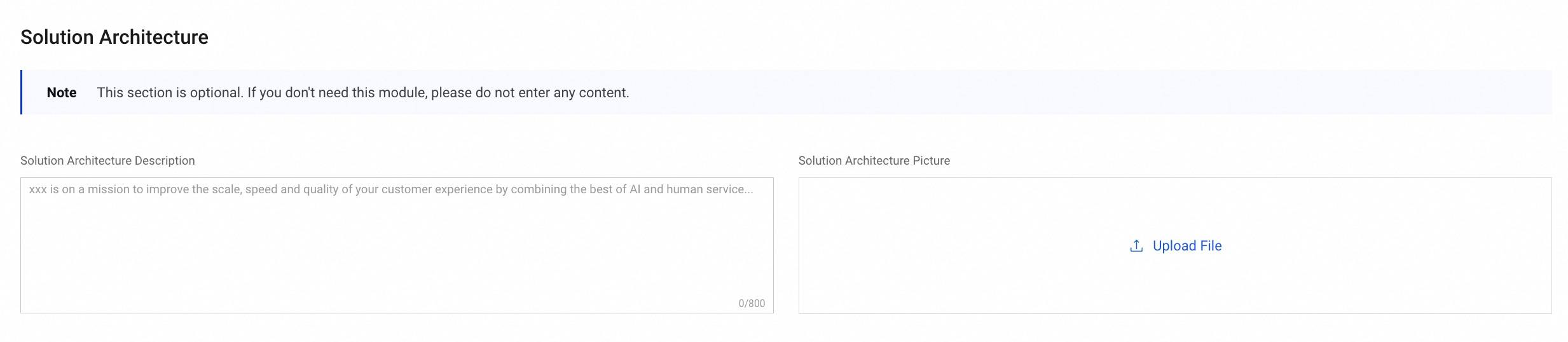Click the words "AI and human service" in the placeholder

coord(691,189)
